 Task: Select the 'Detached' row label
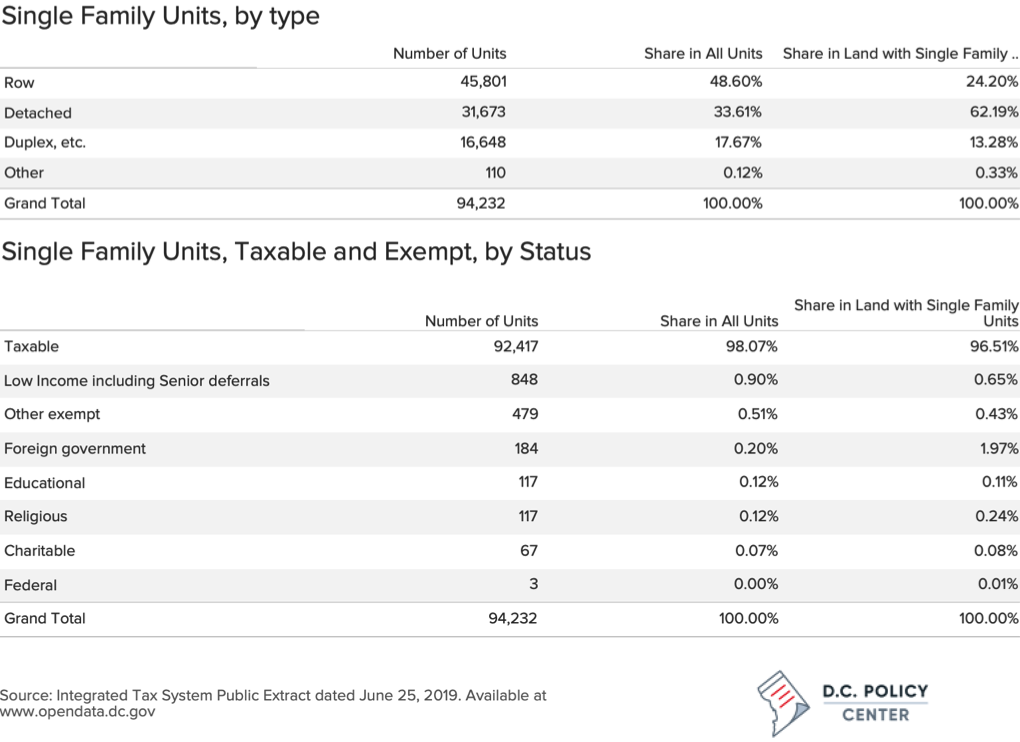click(38, 113)
